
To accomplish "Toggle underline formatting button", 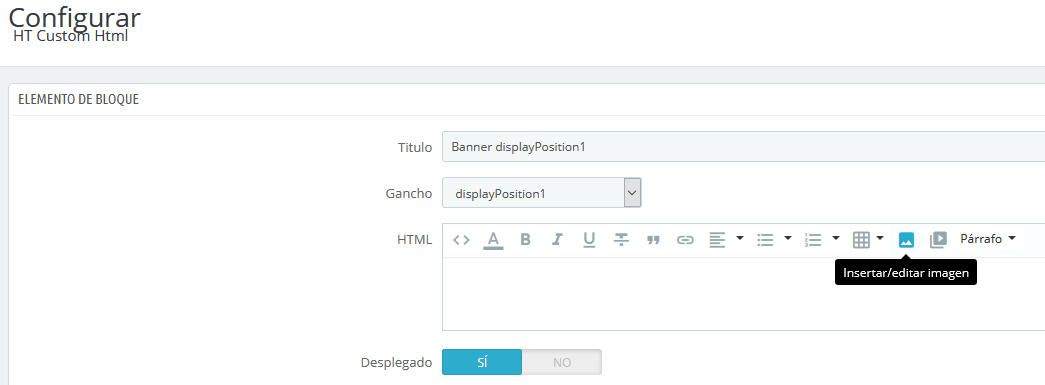I will 589,240.
